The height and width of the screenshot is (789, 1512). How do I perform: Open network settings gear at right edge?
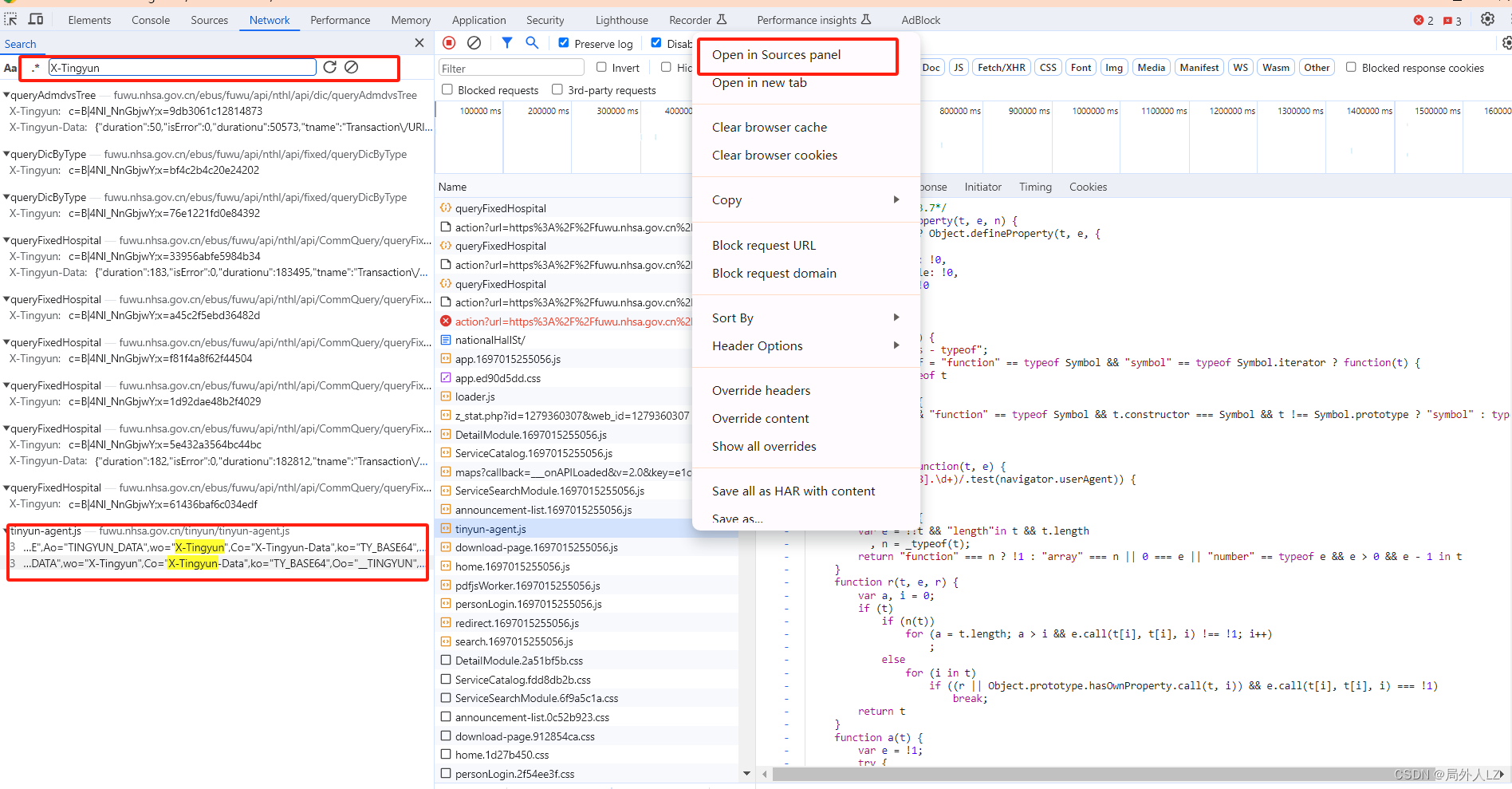tap(1506, 43)
